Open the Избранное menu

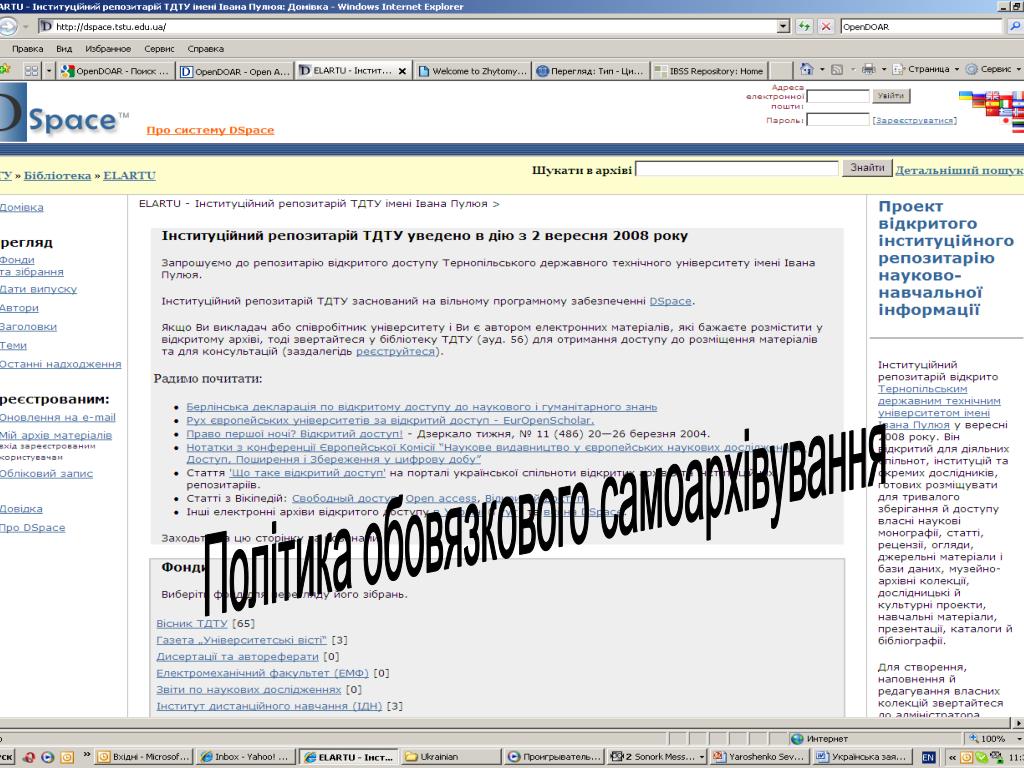click(108, 48)
